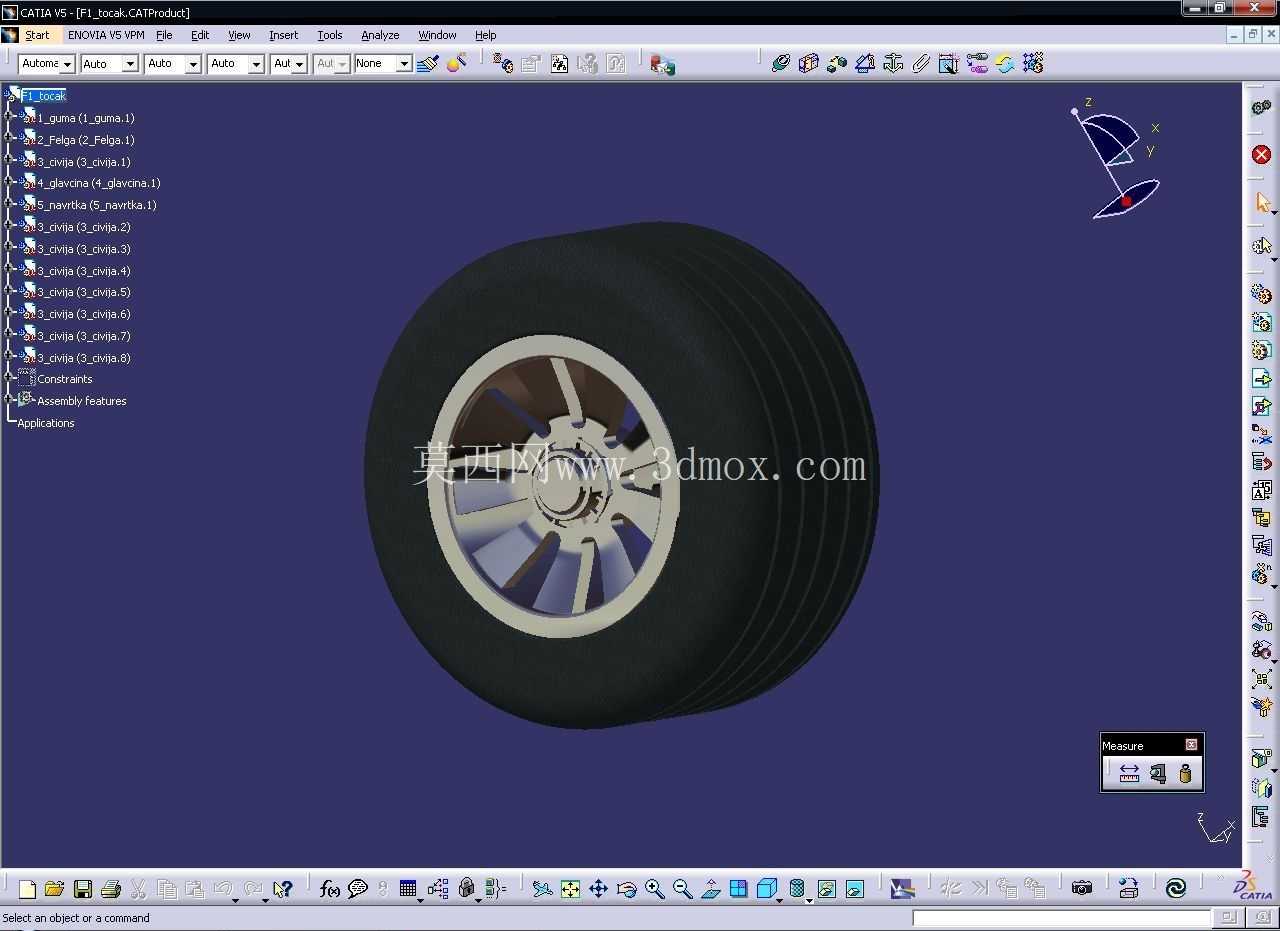Click the Open file folder icon

(x=55, y=889)
